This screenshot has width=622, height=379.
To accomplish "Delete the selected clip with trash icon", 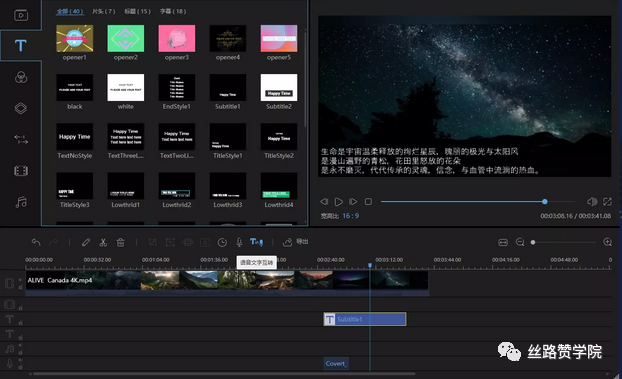I will click(x=121, y=242).
